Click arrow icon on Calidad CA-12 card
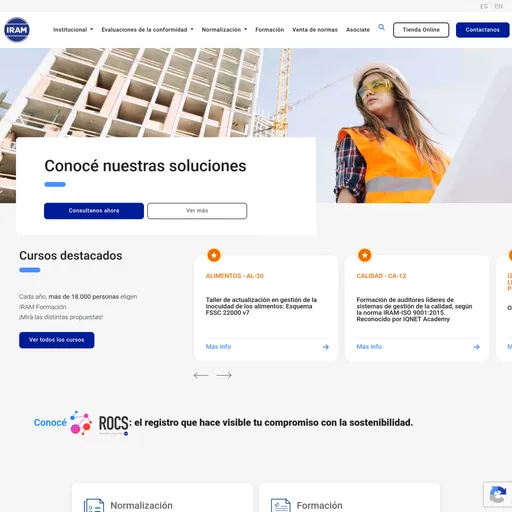Viewport: 512px width, 512px height. tap(476, 347)
